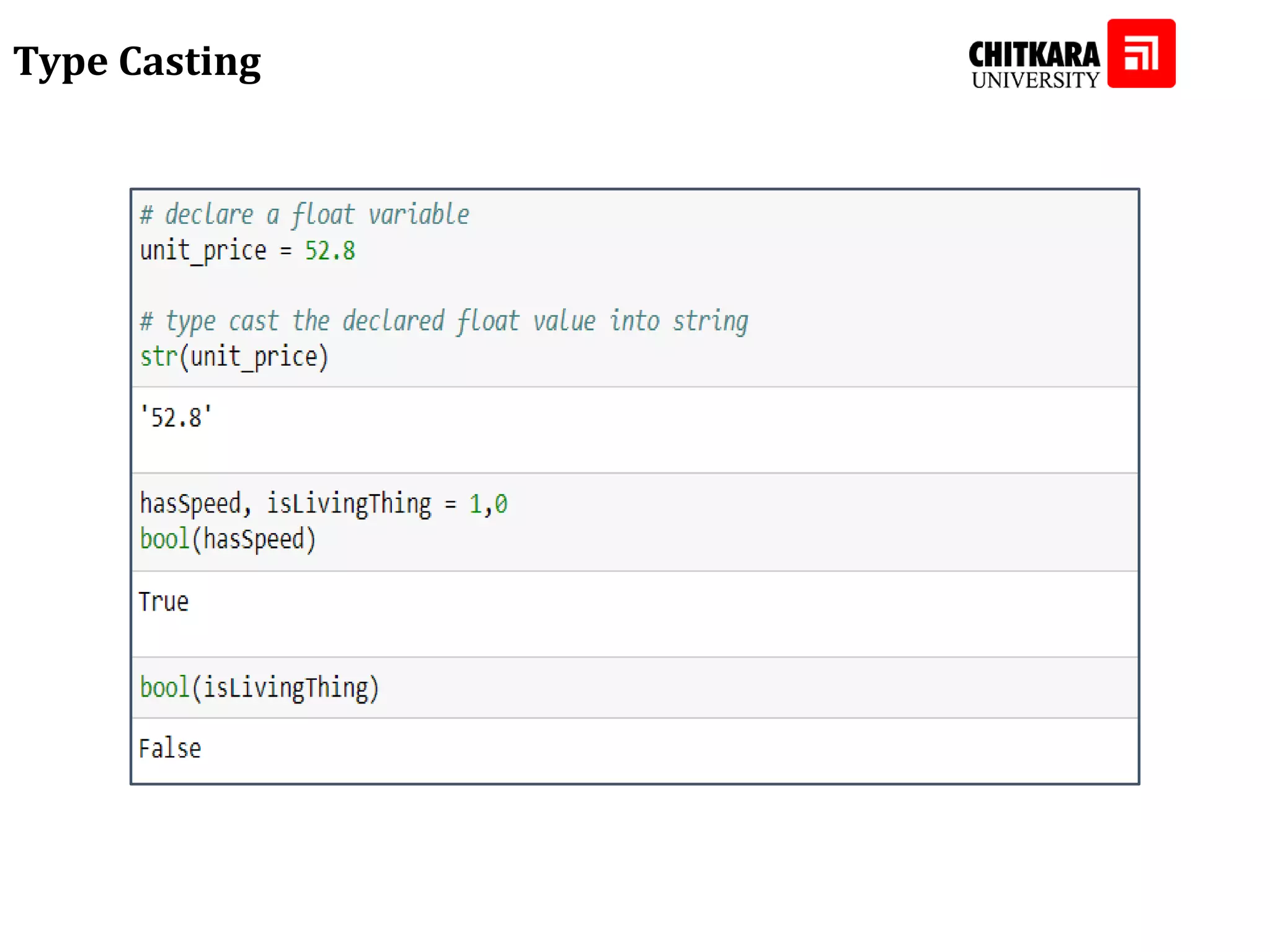This screenshot has width=1270, height=952.
Task: Click hasSpeed inside the bool() call
Action: 254,539
